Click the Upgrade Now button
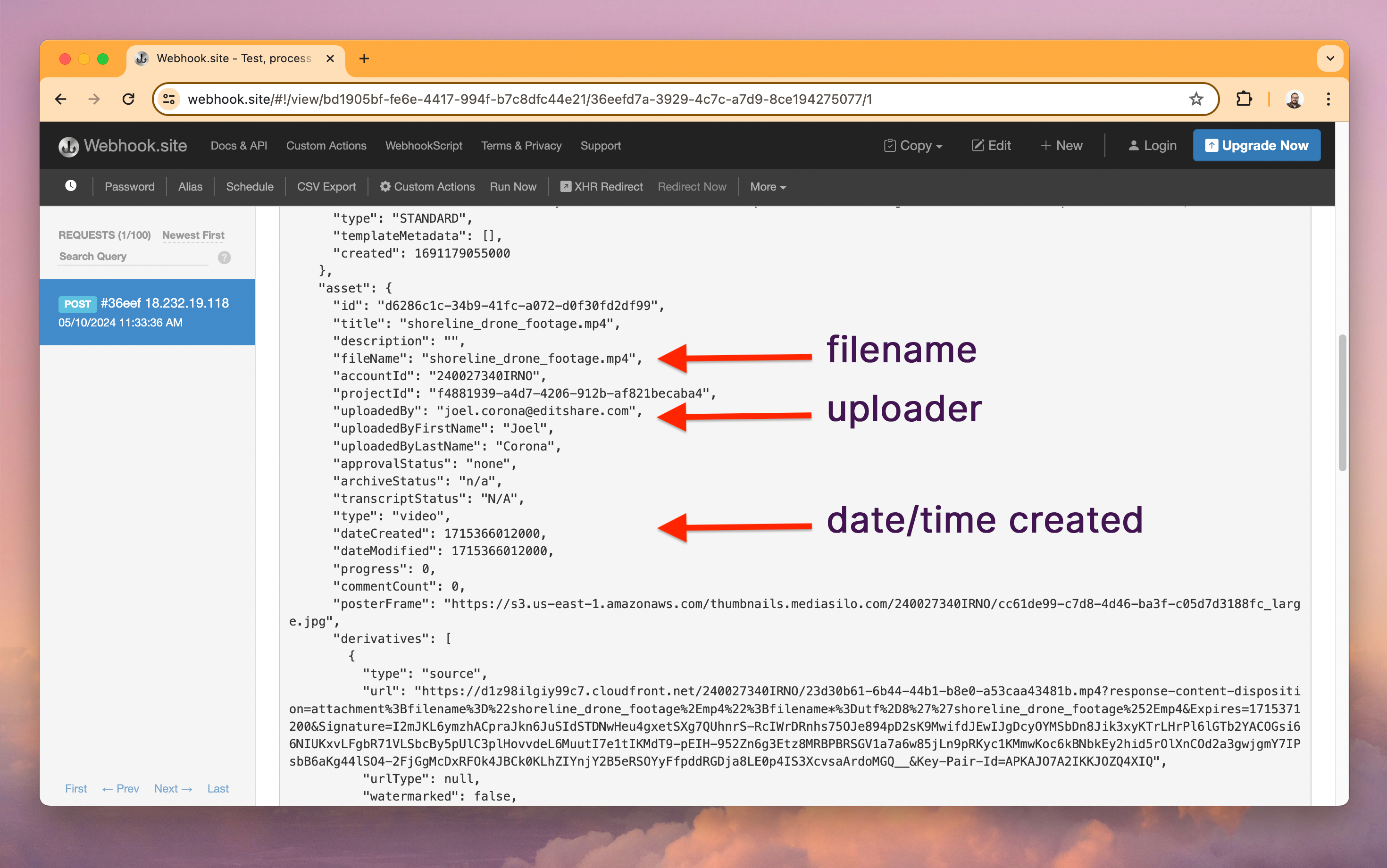Image resolution: width=1387 pixels, height=868 pixels. click(x=1256, y=145)
